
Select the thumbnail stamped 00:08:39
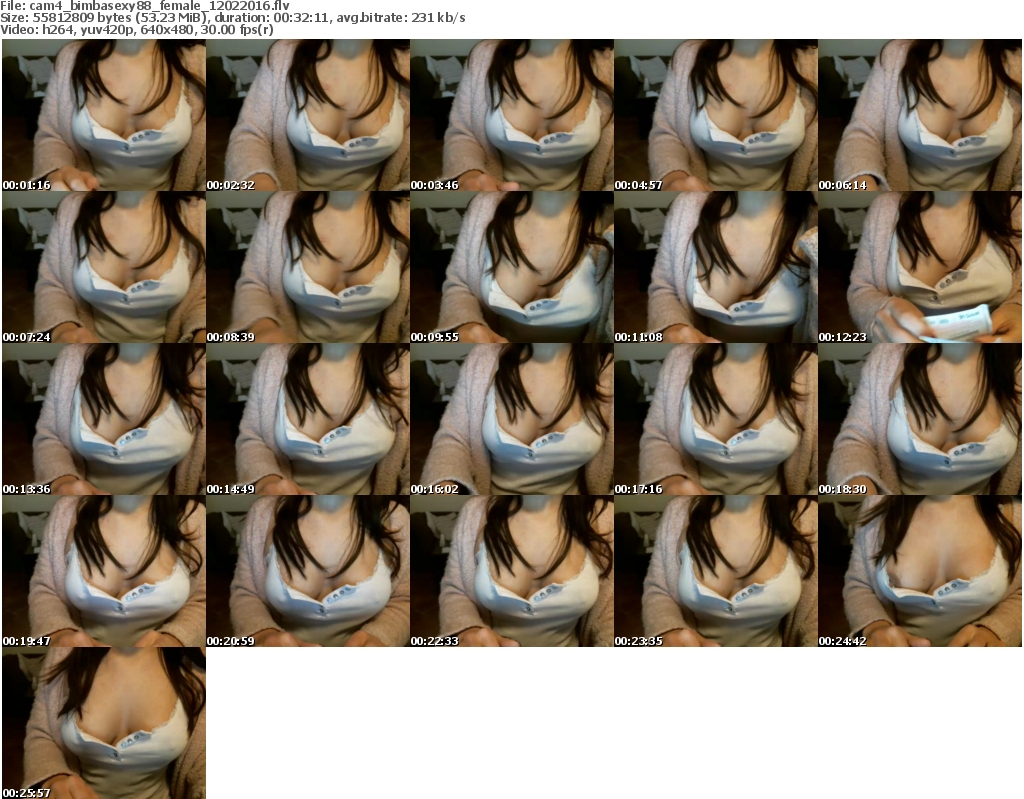308,267
